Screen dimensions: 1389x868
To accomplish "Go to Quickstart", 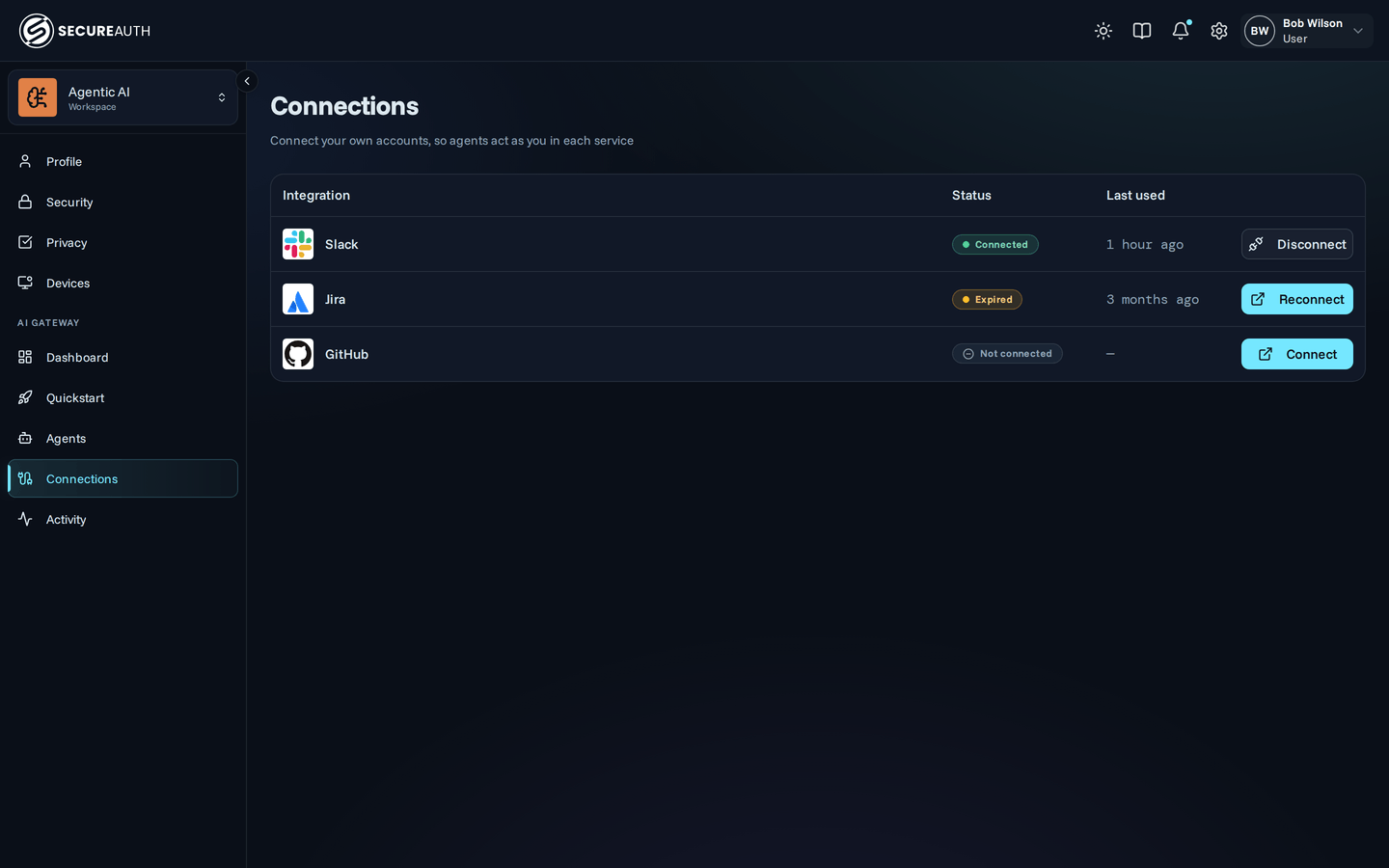I will pos(123,397).
